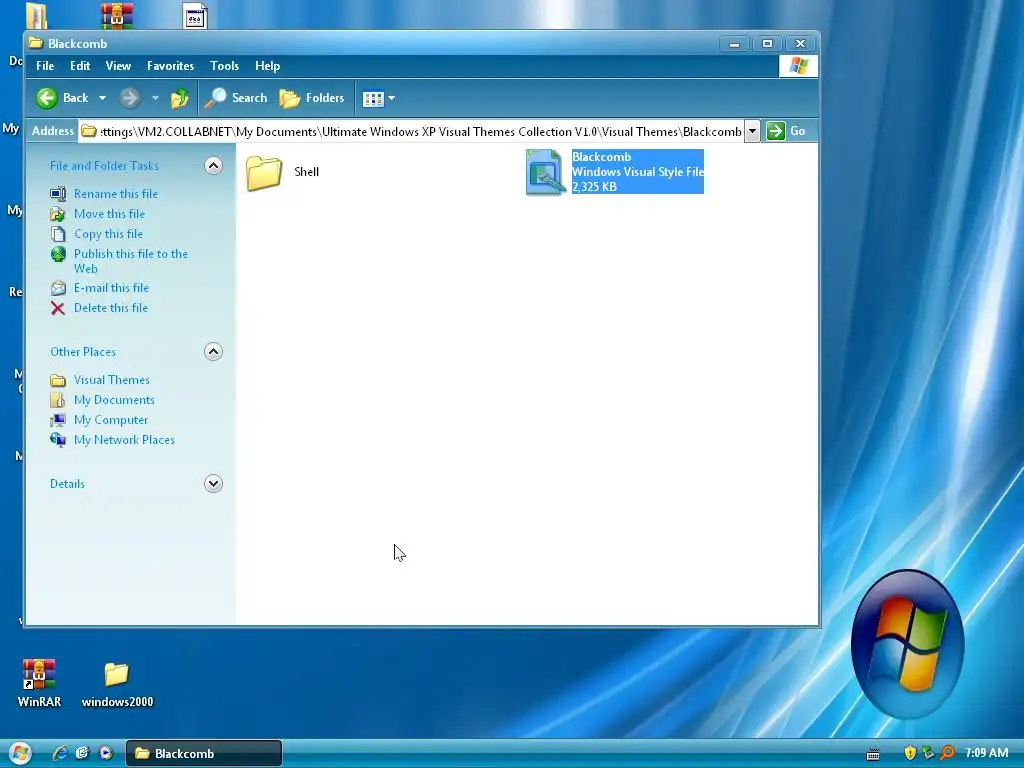Click the Blackcomb window title bar folder icon
Viewport: 1024px width, 768px height.
(x=36, y=44)
